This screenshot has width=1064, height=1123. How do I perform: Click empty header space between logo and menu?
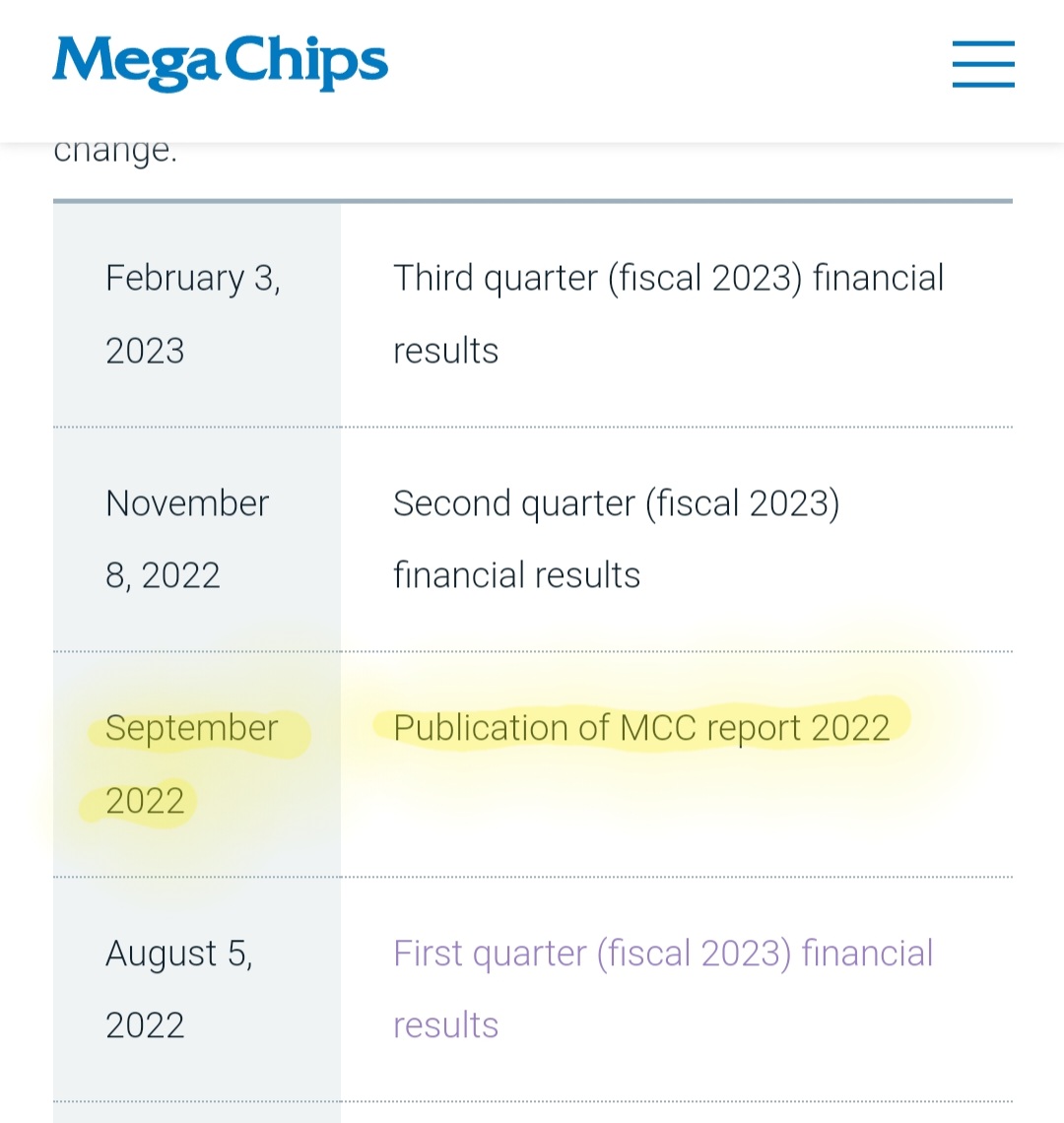670,64
